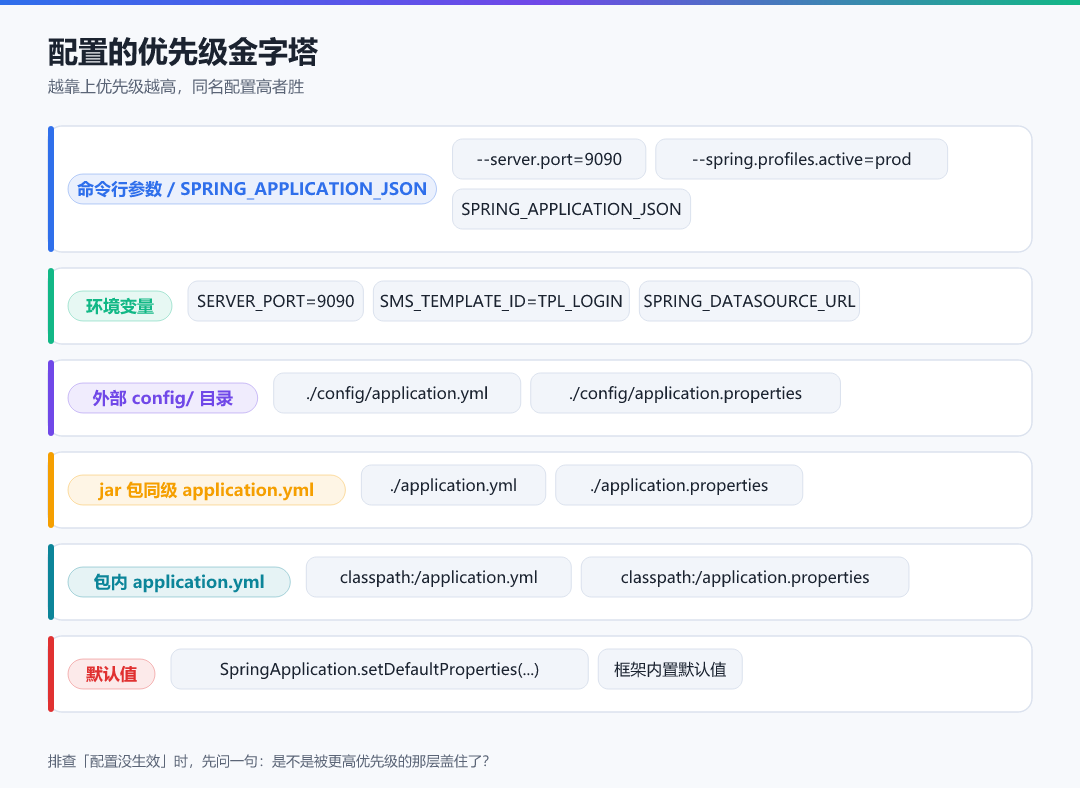
Task: Click the 框架内置默认值 chip
Action: coord(669,669)
